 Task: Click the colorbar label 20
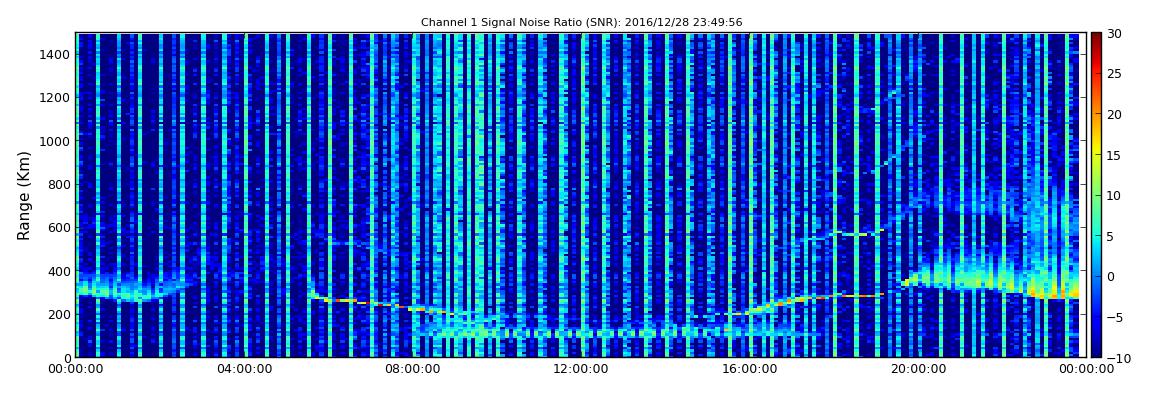pyautogui.click(x=1115, y=114)
